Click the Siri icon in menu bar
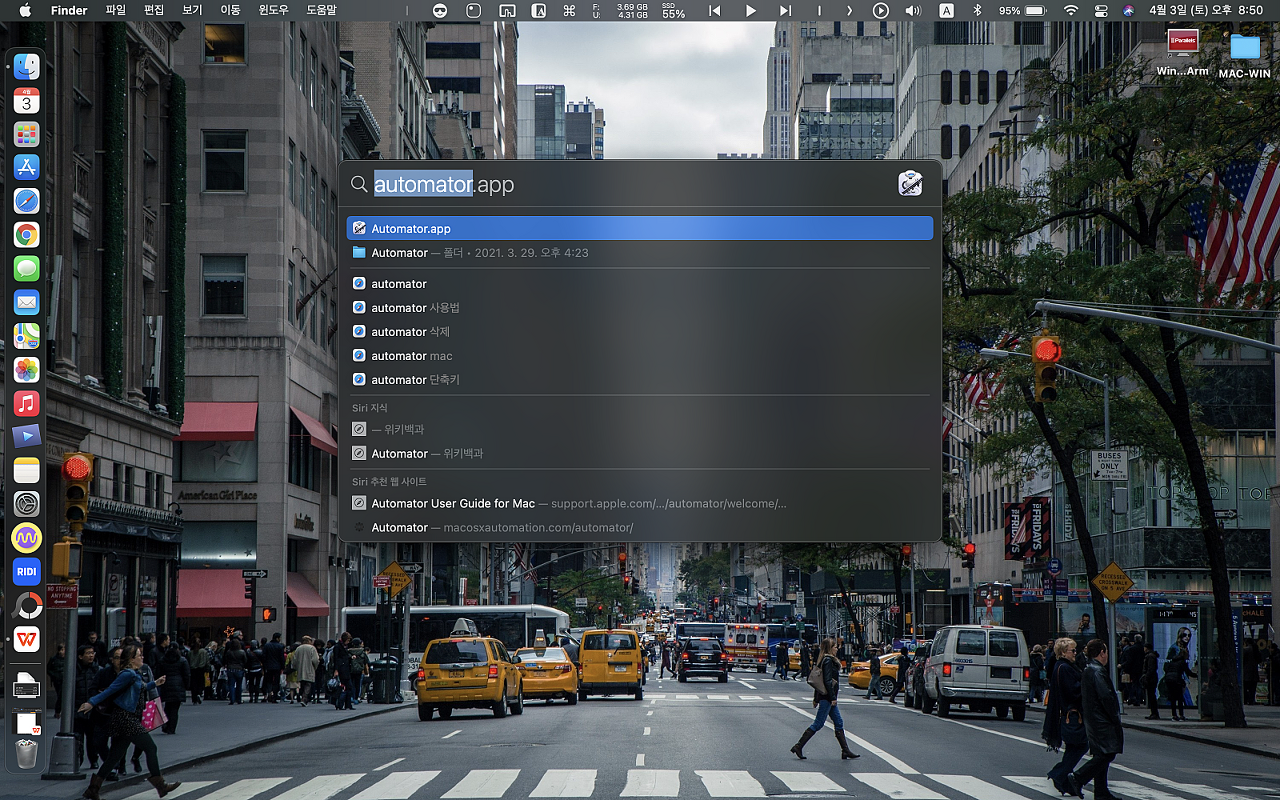The width and height of the screenshot is (1280, 800). pyautogui.click(x=1129, y=10)
